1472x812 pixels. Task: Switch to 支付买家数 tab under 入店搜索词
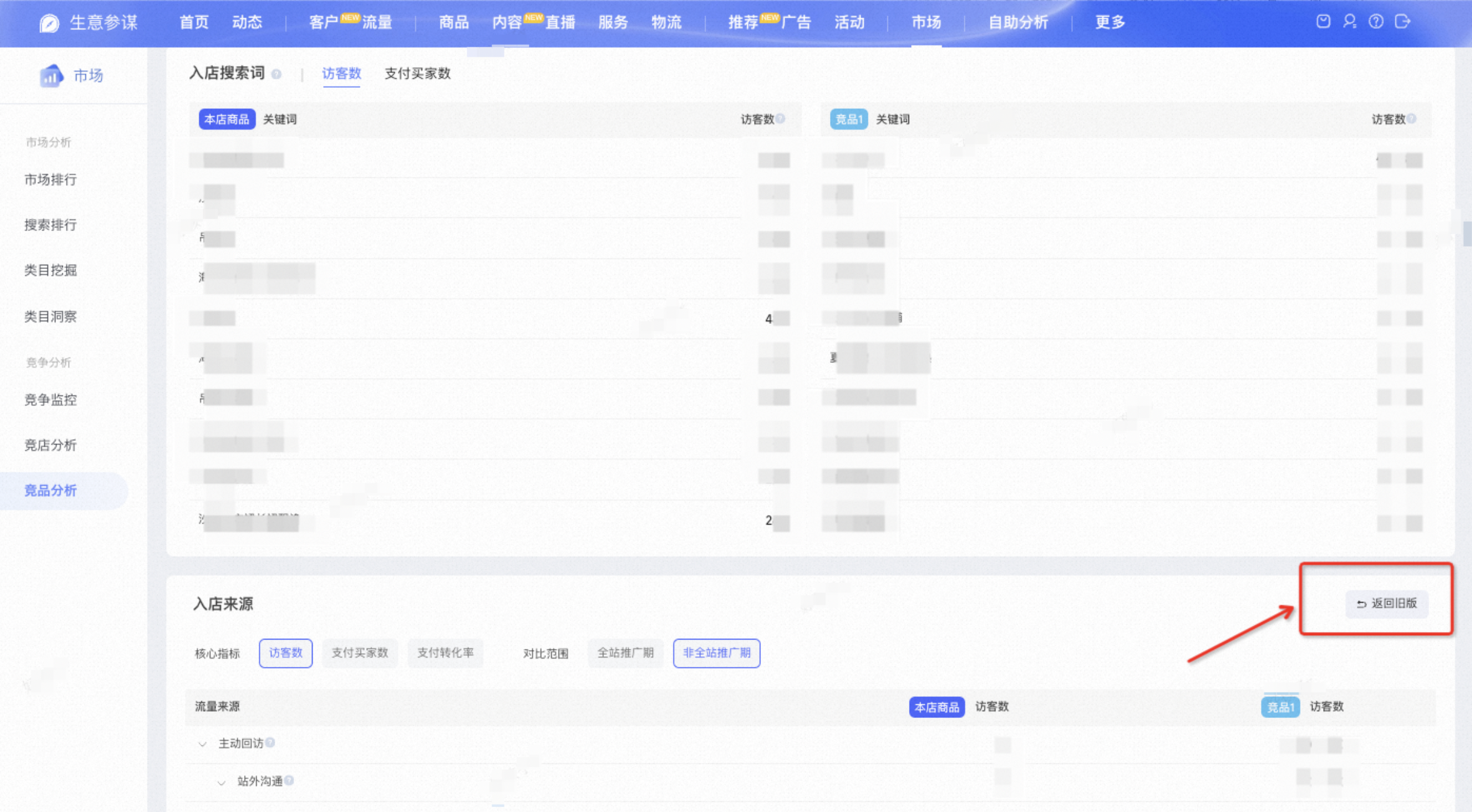[417, 73]
